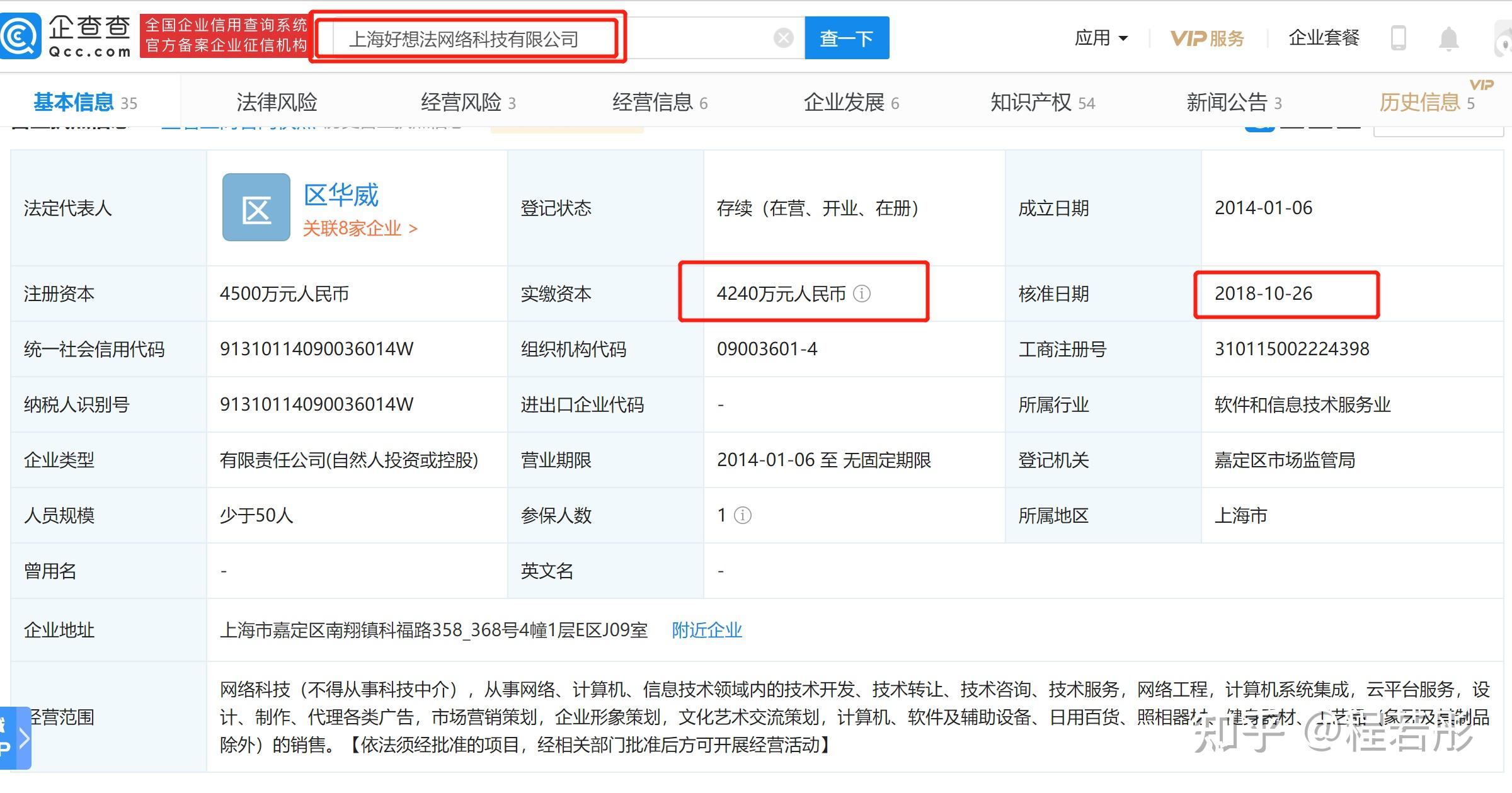
Task: Select establishment date 2014-01-06
Action: [x=1263, y=208]
